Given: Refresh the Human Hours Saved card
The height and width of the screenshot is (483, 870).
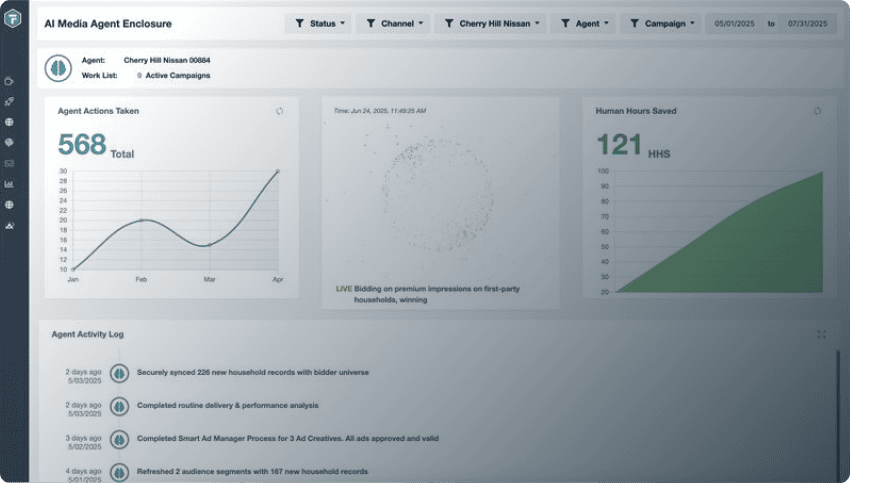Looking at the screenshot, I should (x=817, y=111).
